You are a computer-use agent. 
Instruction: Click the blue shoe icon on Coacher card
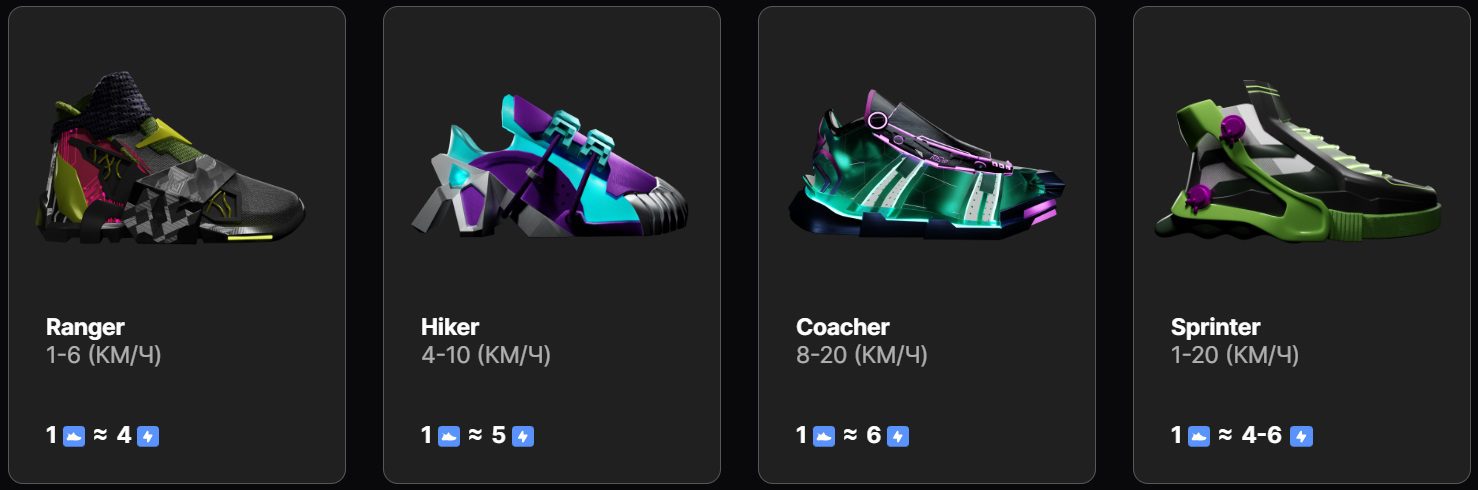pyautogui.click(x=824, y=436)
